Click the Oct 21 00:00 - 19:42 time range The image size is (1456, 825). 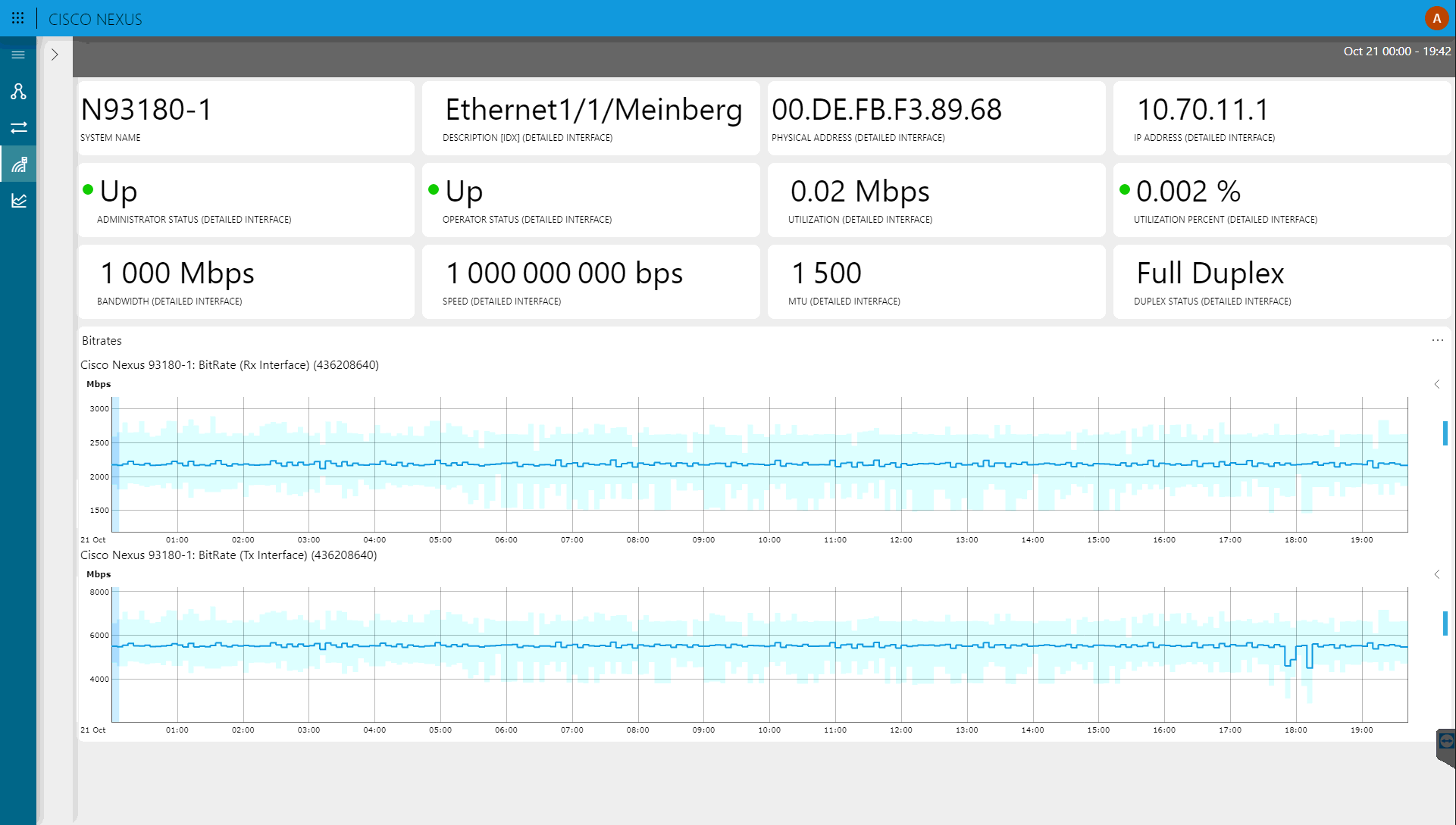(x=1397, y=52)
